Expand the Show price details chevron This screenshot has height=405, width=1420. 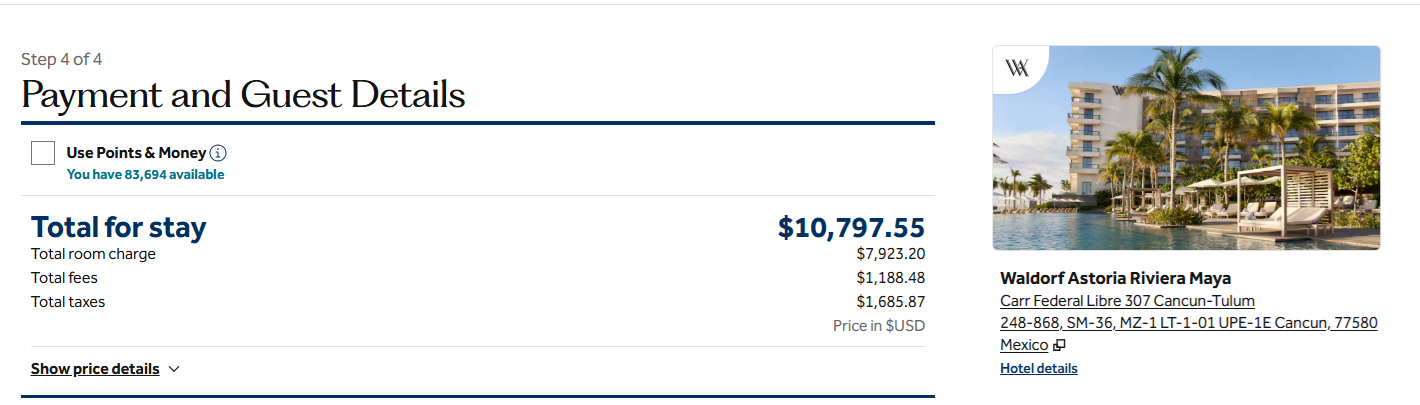coord(174,369)
